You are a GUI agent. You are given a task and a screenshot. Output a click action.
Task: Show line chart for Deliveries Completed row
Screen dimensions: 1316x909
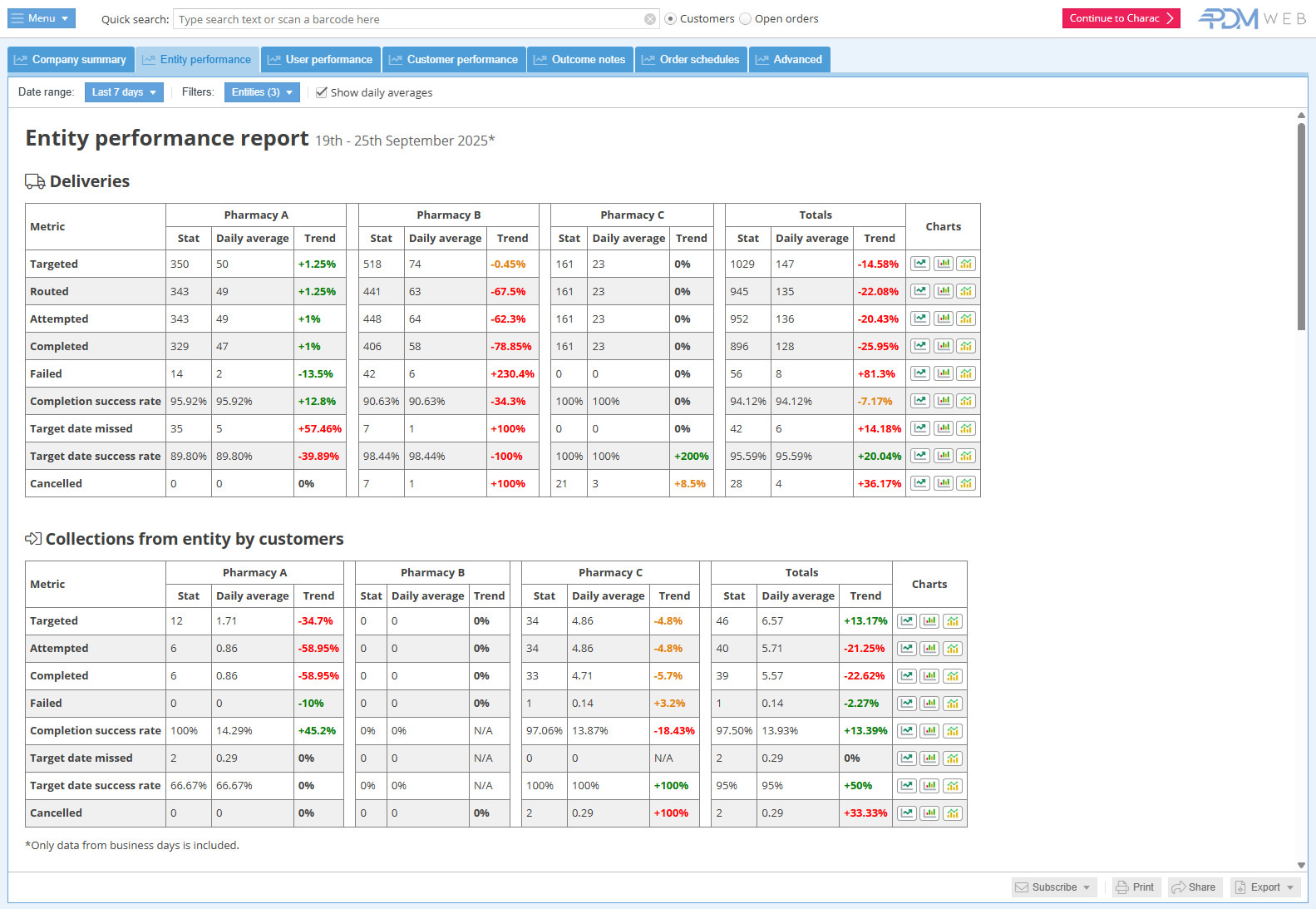point(919,346)
